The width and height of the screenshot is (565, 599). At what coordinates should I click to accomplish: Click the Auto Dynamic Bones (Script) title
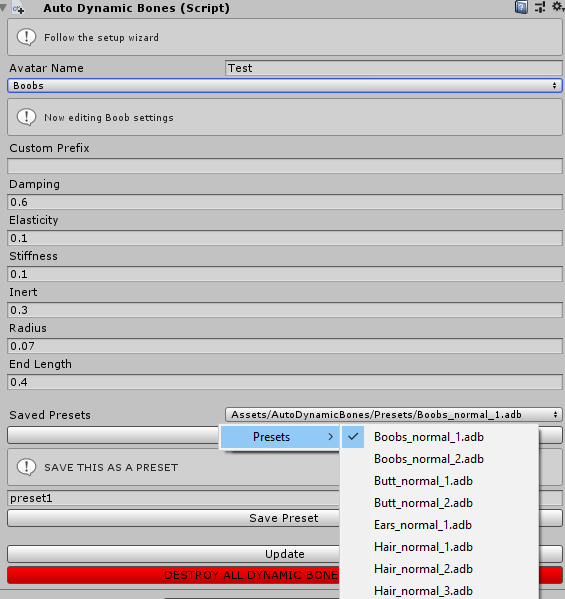136,8
